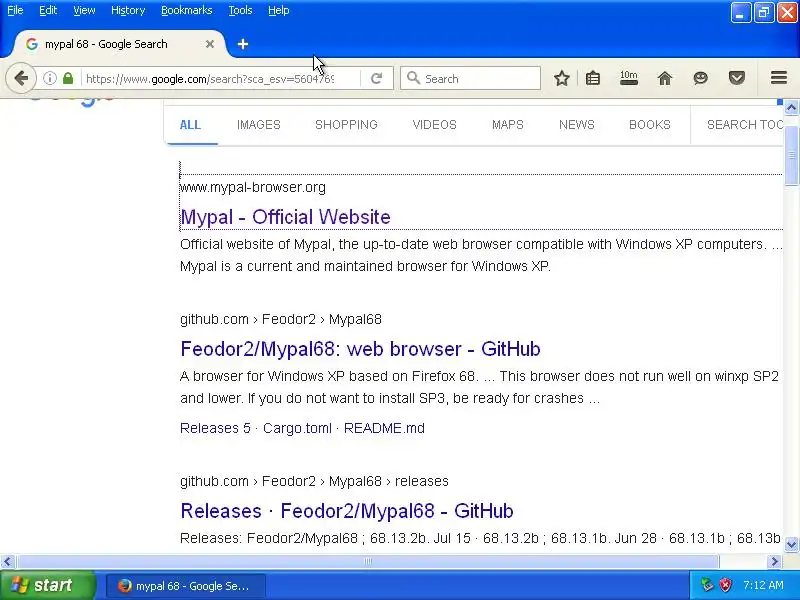The width and height of the screenshot is (800, 600).
Task: Open the History menu
Action: pyautogui.click(x=128, y=10)
